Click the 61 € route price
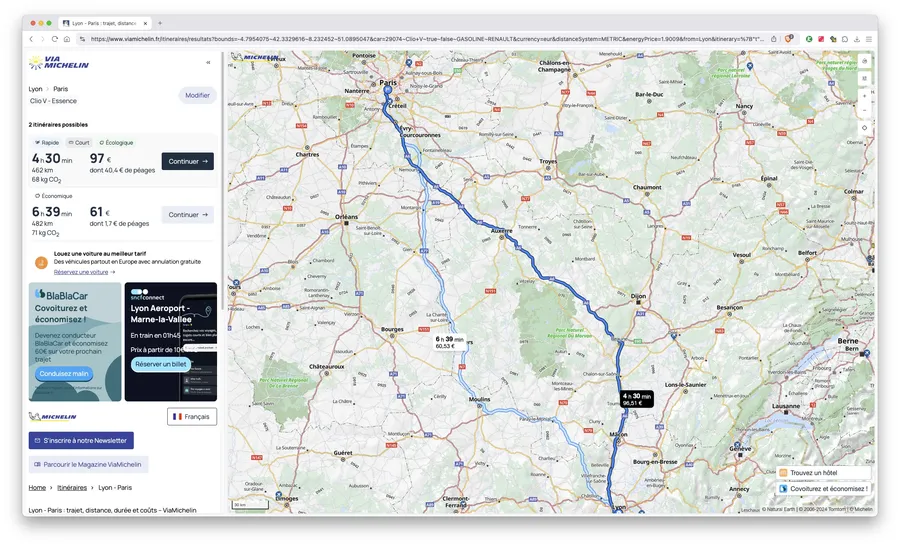Screen dimensions: 900x546 [99, 212]
